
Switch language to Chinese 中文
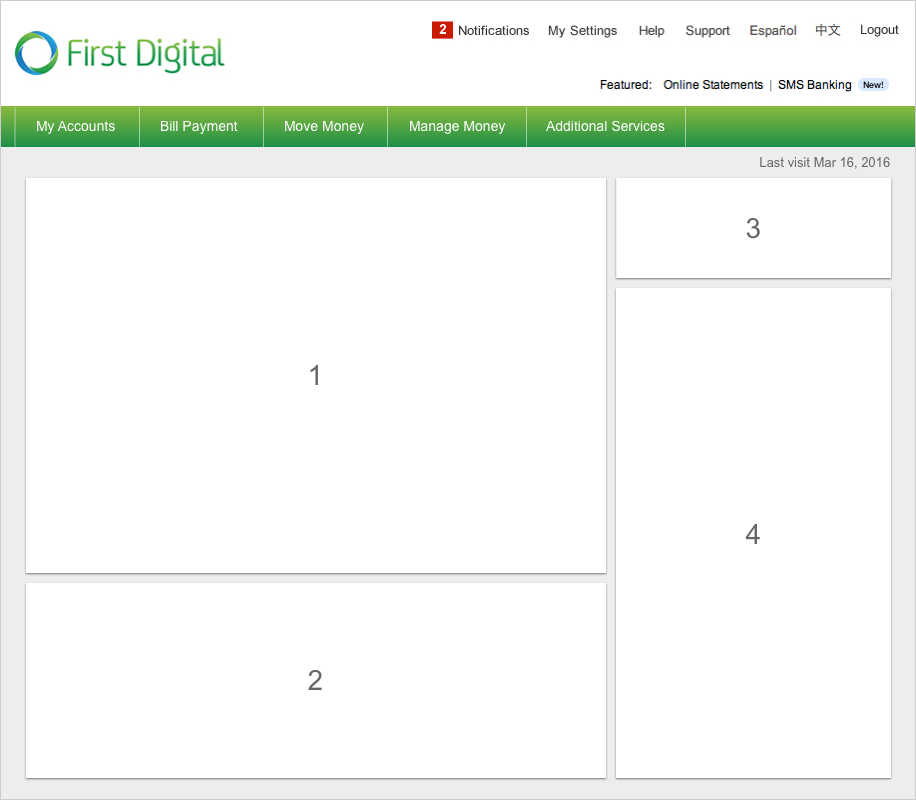828,30
